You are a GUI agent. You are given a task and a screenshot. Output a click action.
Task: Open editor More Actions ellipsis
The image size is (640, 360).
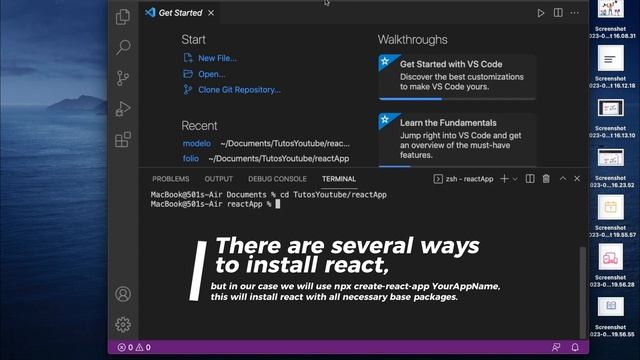point(574,13)
